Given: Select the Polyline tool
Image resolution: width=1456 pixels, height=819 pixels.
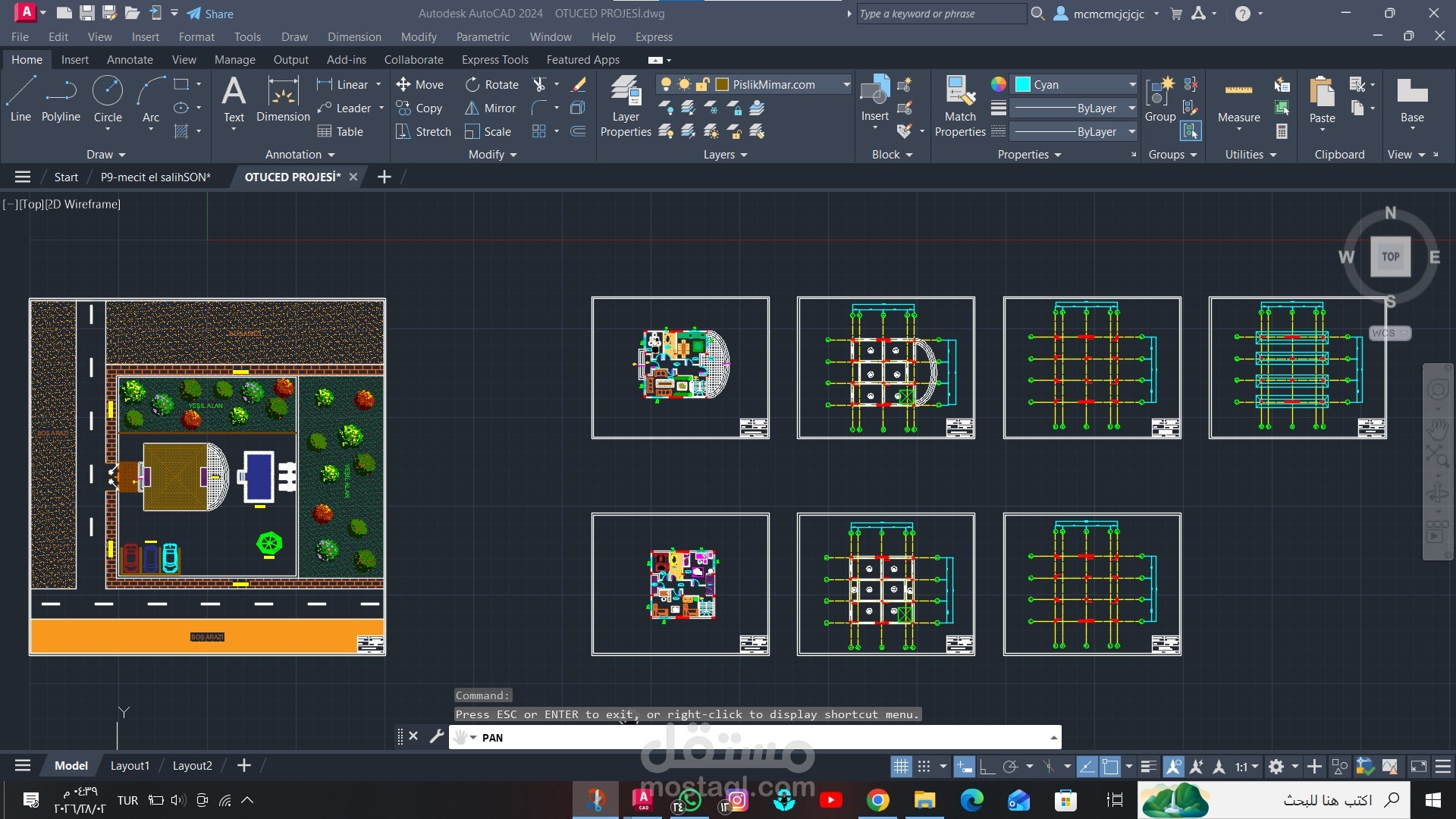Looking at the screenshot, I should click(61, 99).
